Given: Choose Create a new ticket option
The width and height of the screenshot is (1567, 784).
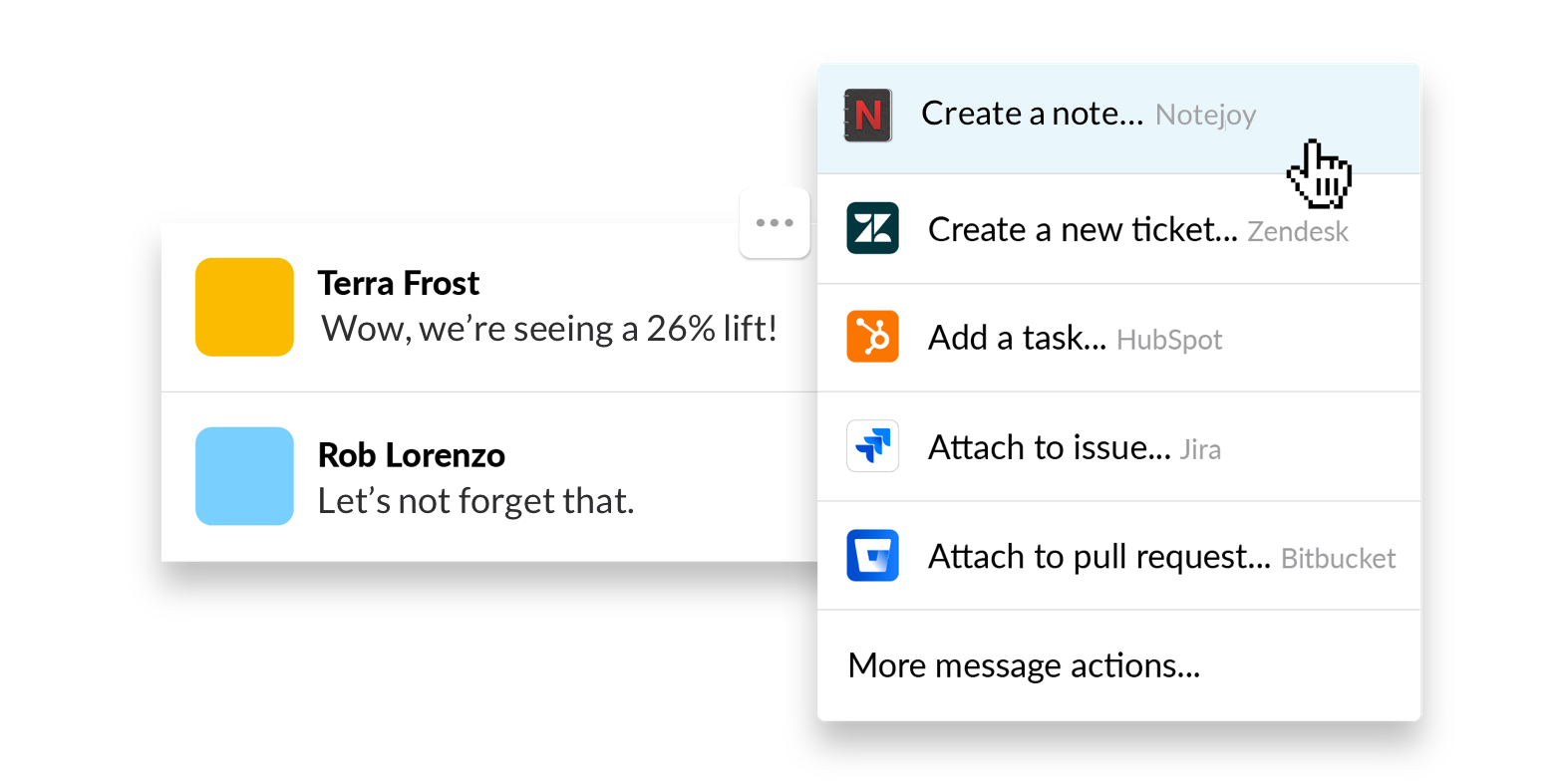Looking at the screenshot, I should coord(1118,229).
